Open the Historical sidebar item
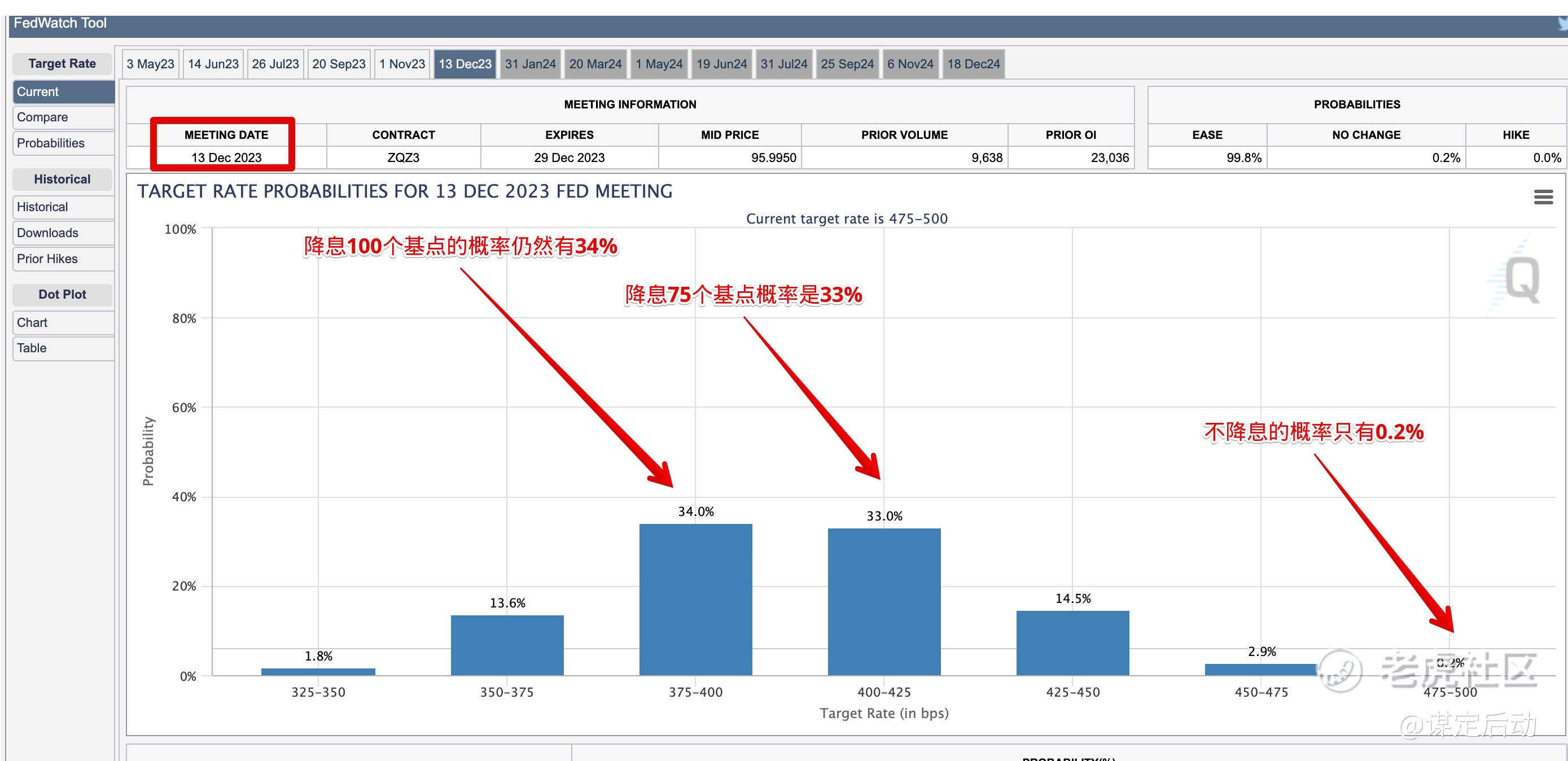The image size is (1568, 761). click(x=63, y=207)
